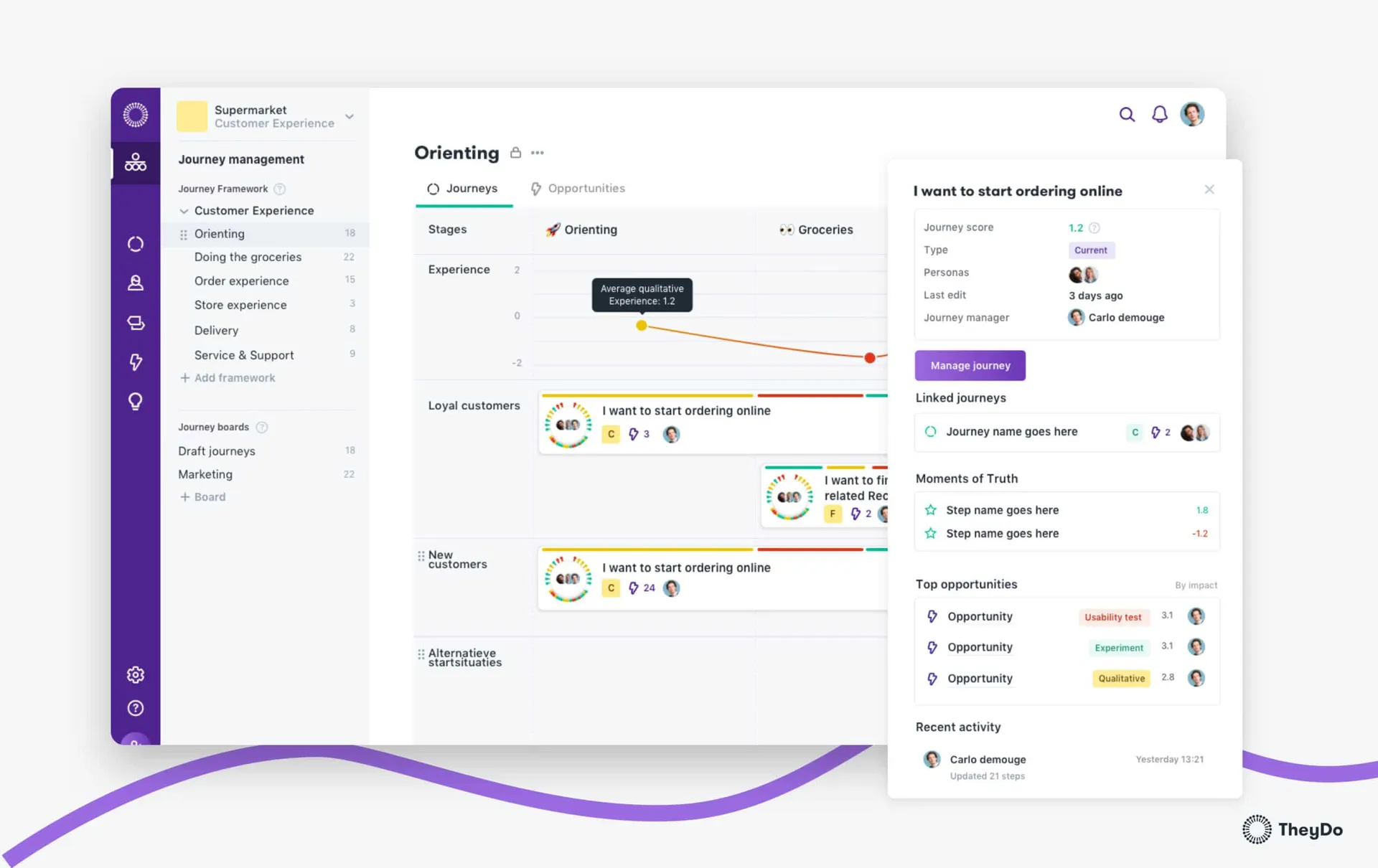
Task: Click the Manage journey button
Action: tap(970, 365)
